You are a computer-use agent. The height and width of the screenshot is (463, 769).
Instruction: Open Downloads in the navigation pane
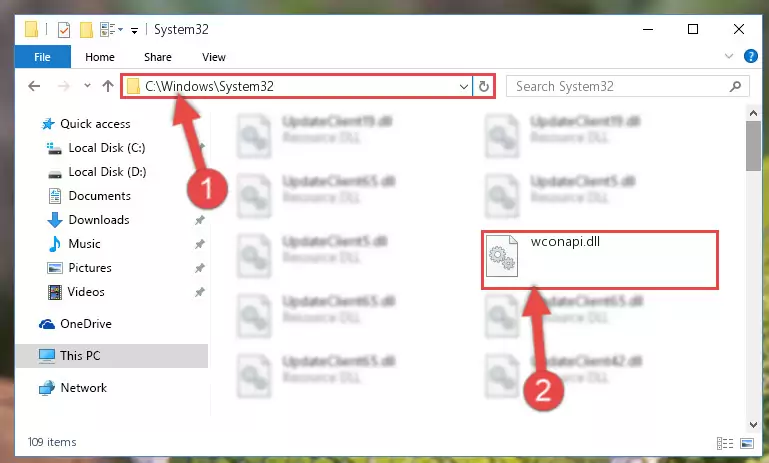pos(99,220)
